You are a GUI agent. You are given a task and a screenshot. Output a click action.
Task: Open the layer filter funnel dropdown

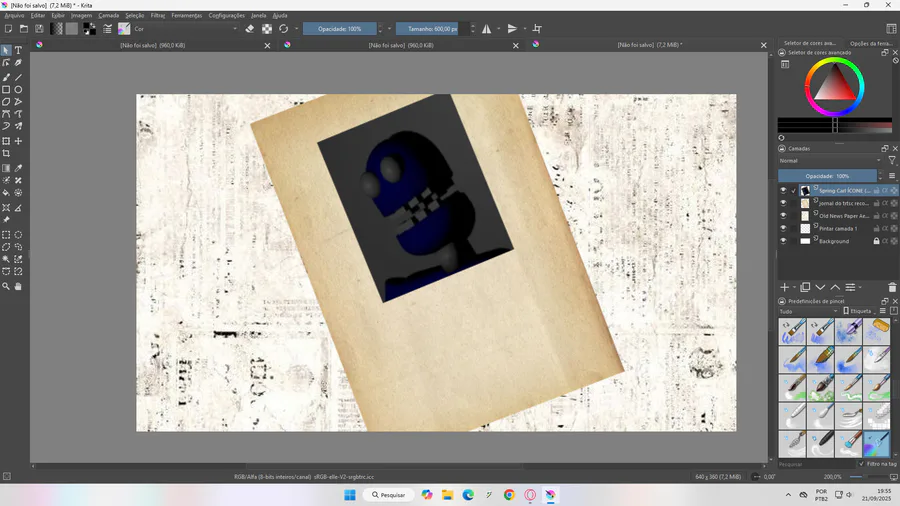click(892, 161)
